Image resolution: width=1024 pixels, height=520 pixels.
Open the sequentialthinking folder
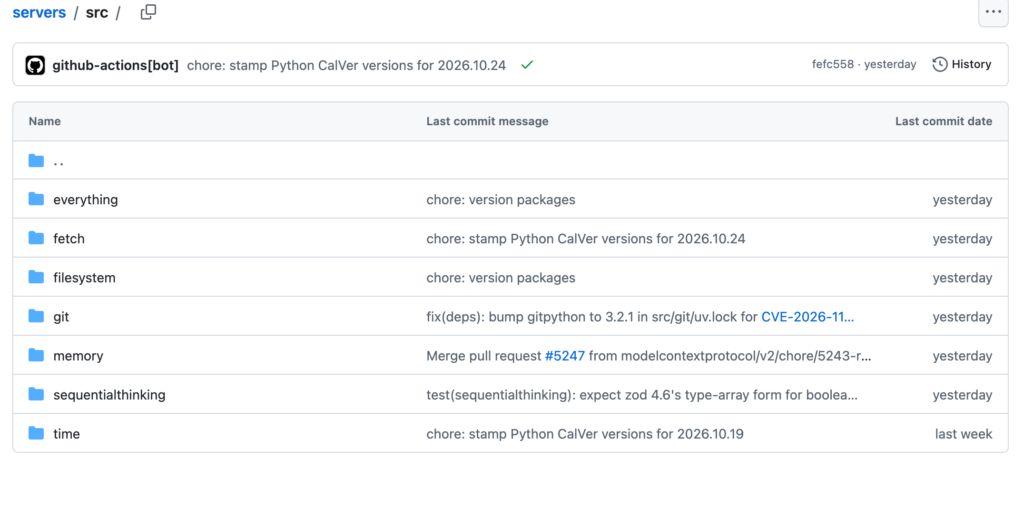click(109, 395)
